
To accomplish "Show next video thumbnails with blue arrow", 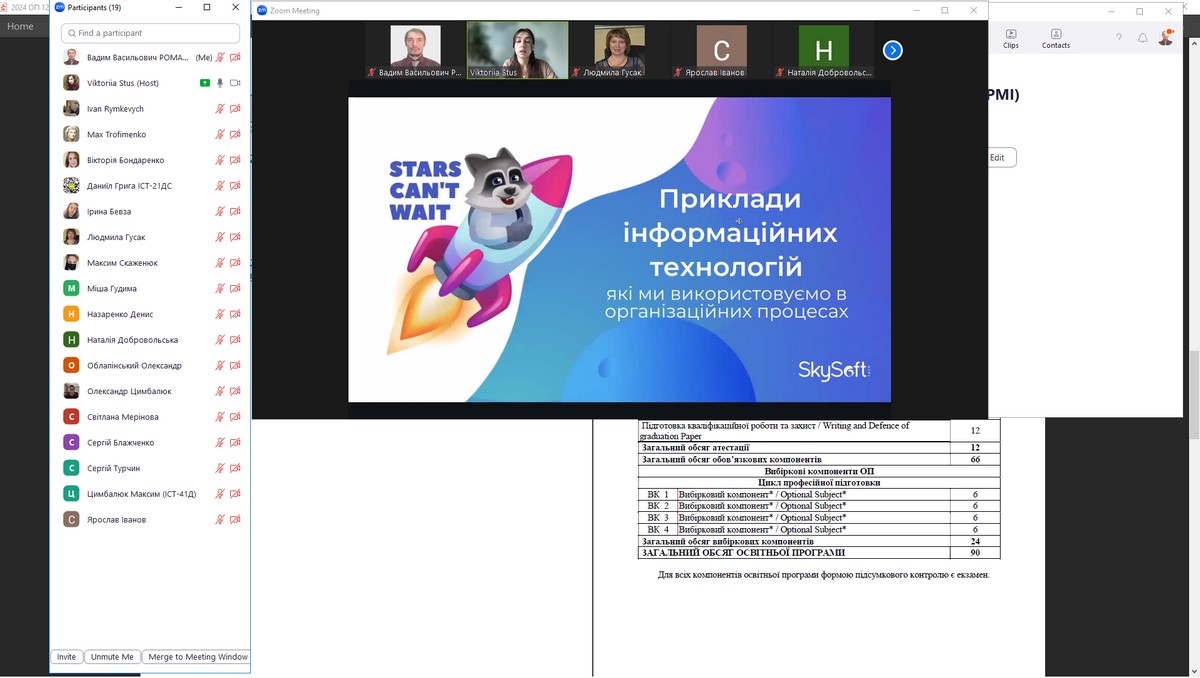I will [893, 50].
